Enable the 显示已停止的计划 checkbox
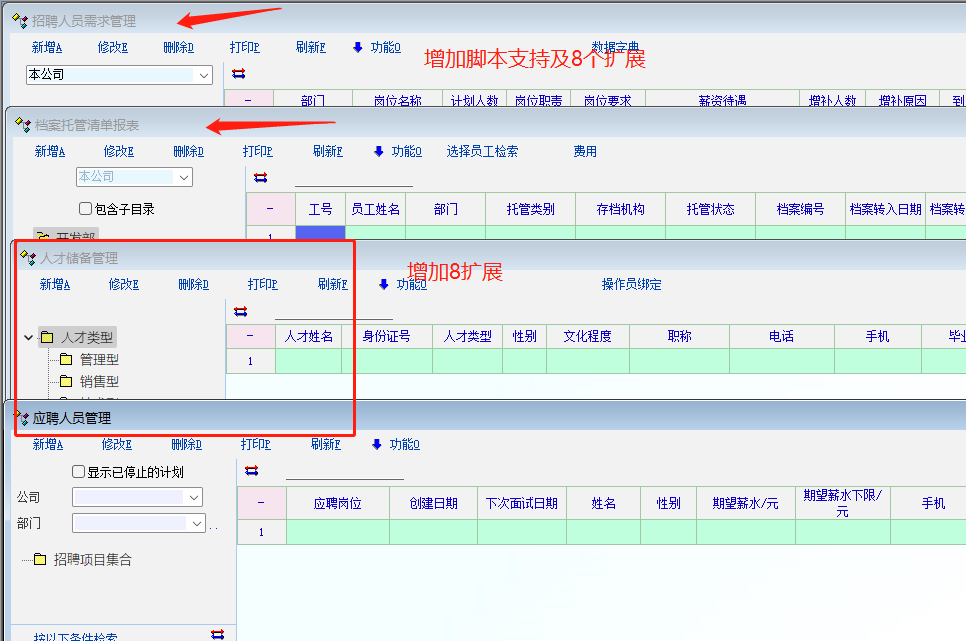This screenshot has height=641, width=966. [x=79, y=472]
